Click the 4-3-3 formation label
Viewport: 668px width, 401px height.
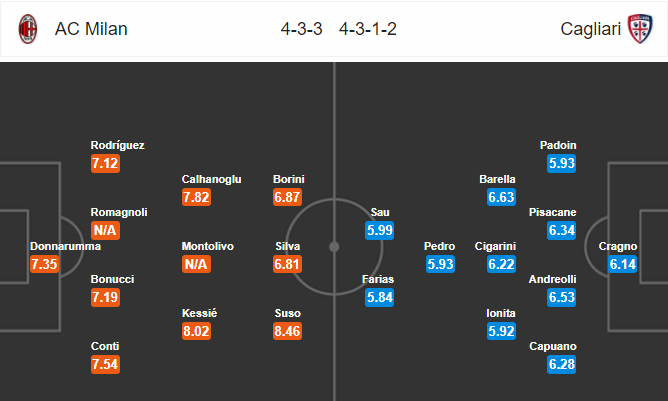pos(302,29)
